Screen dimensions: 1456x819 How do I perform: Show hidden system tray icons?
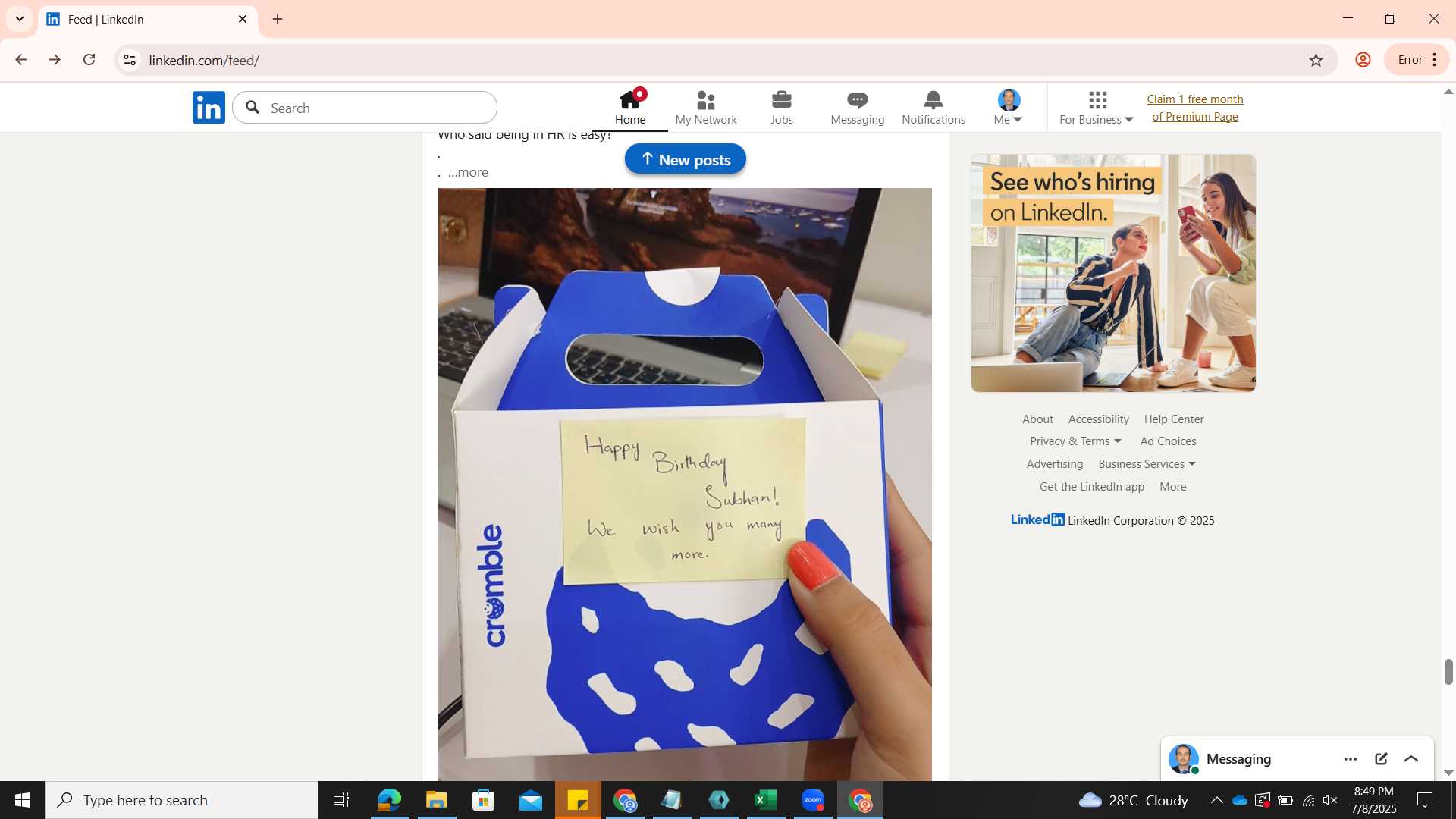(1216, 800)
